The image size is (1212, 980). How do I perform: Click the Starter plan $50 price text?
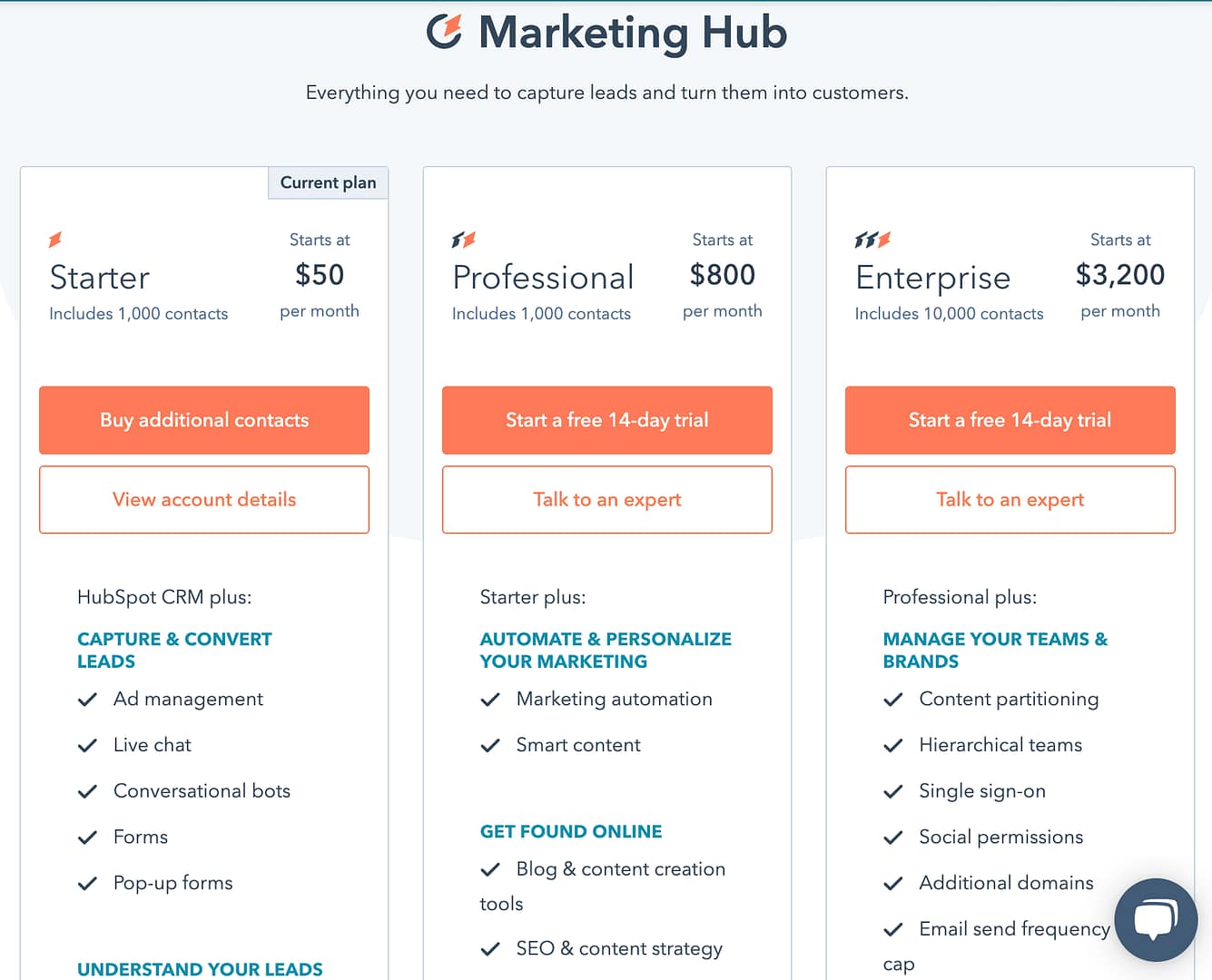click(x=319, y=275)
